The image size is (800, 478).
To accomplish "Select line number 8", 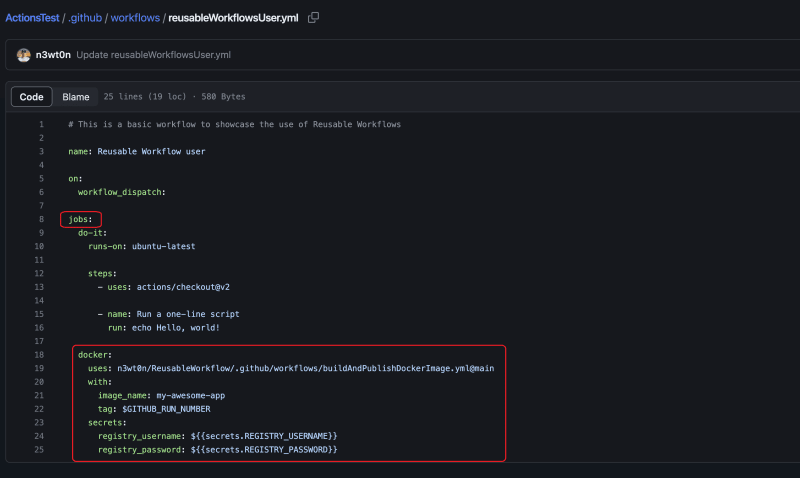I will click(41, 219).
